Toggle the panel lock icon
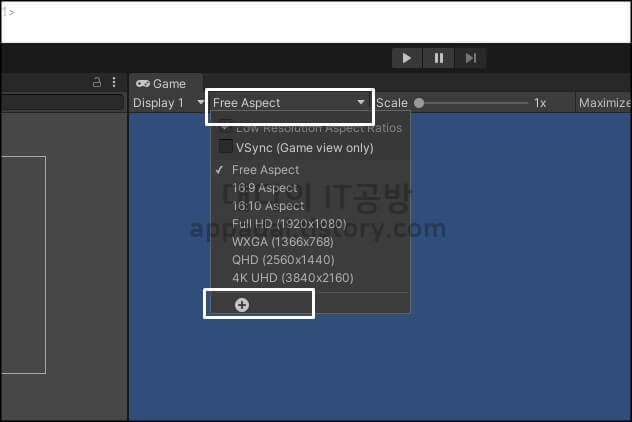Image resolution: width=632 pixels, height=422 pixels. (x=97, y=82)
